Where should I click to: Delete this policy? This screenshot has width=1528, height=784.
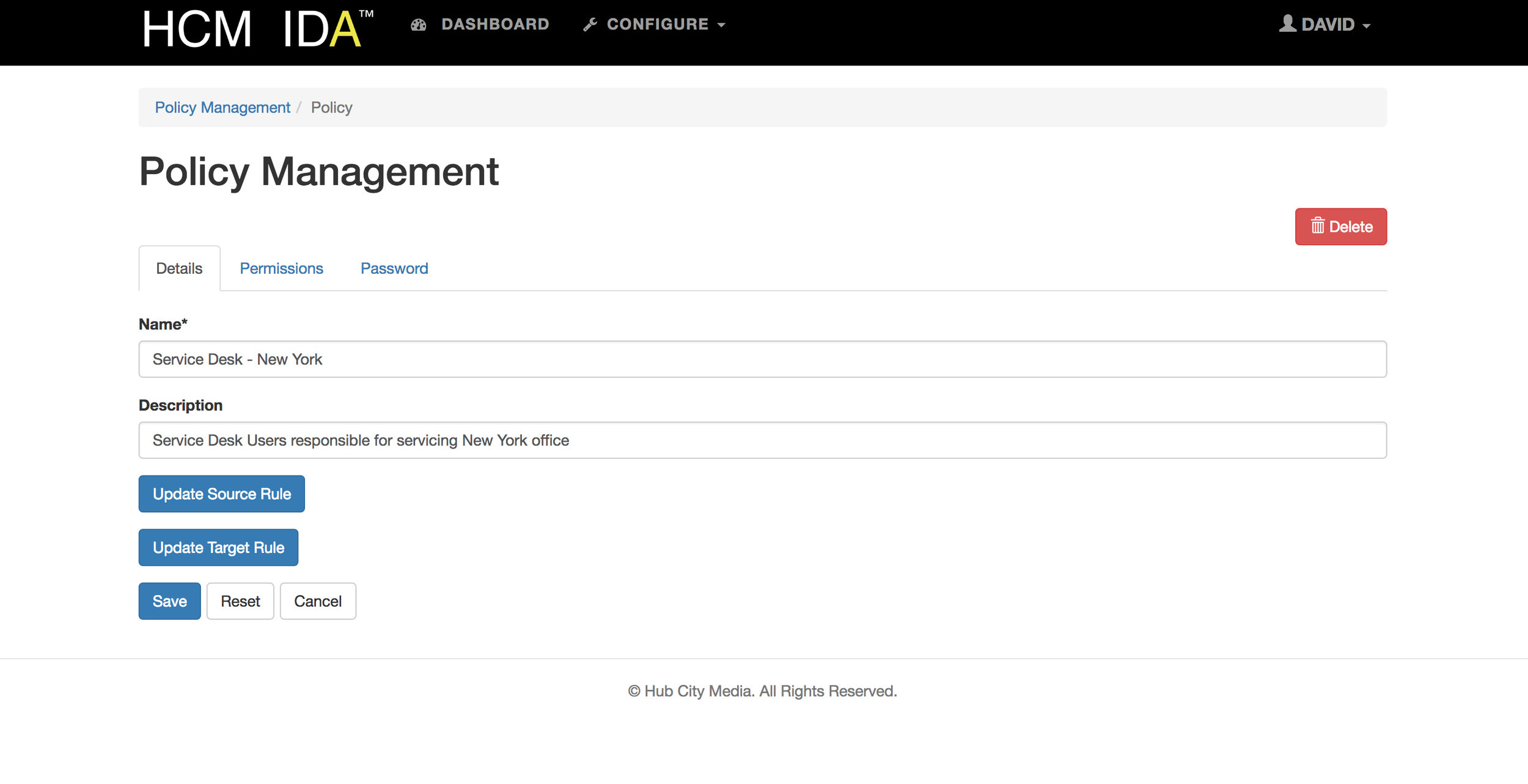(1340, 227)
